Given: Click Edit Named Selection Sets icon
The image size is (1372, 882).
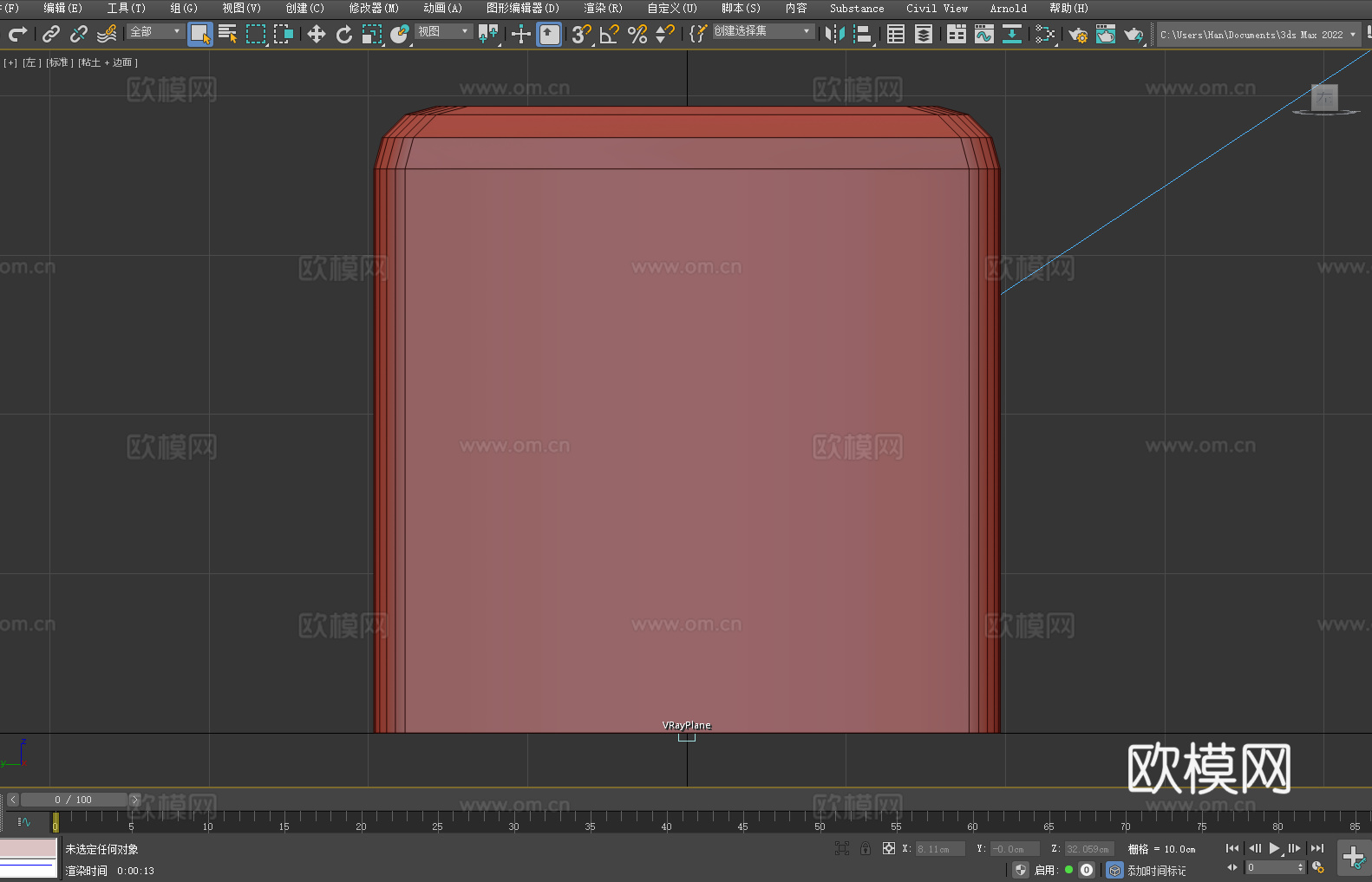Looking at the screenshot, I should pos(698,34).
